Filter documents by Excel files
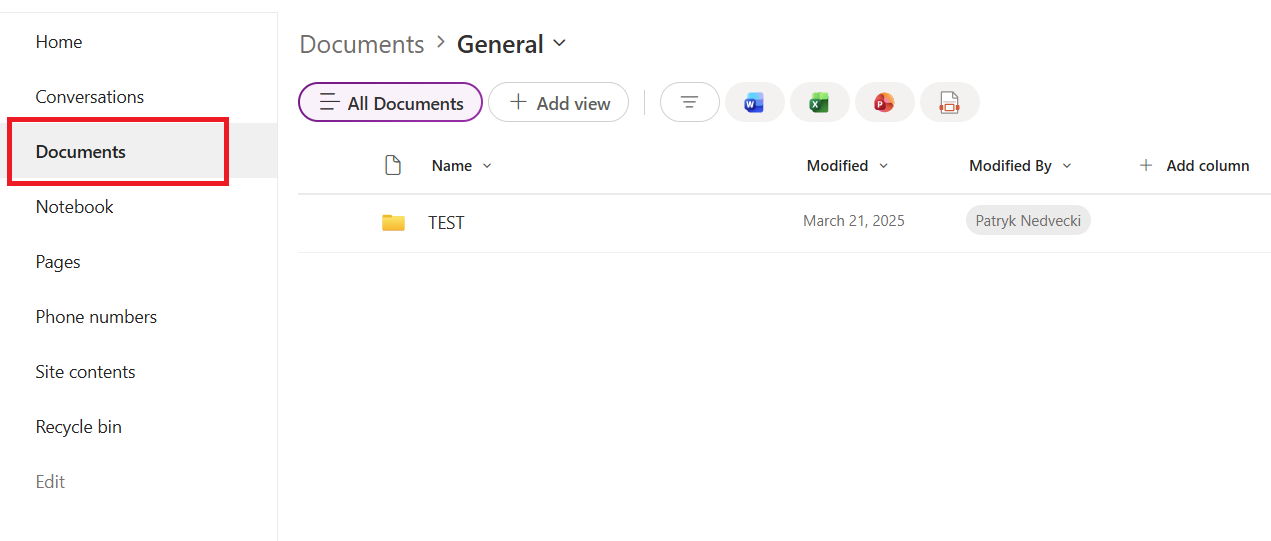The width and height of the screenshot is (1271, 541). (x=819, y=102)
